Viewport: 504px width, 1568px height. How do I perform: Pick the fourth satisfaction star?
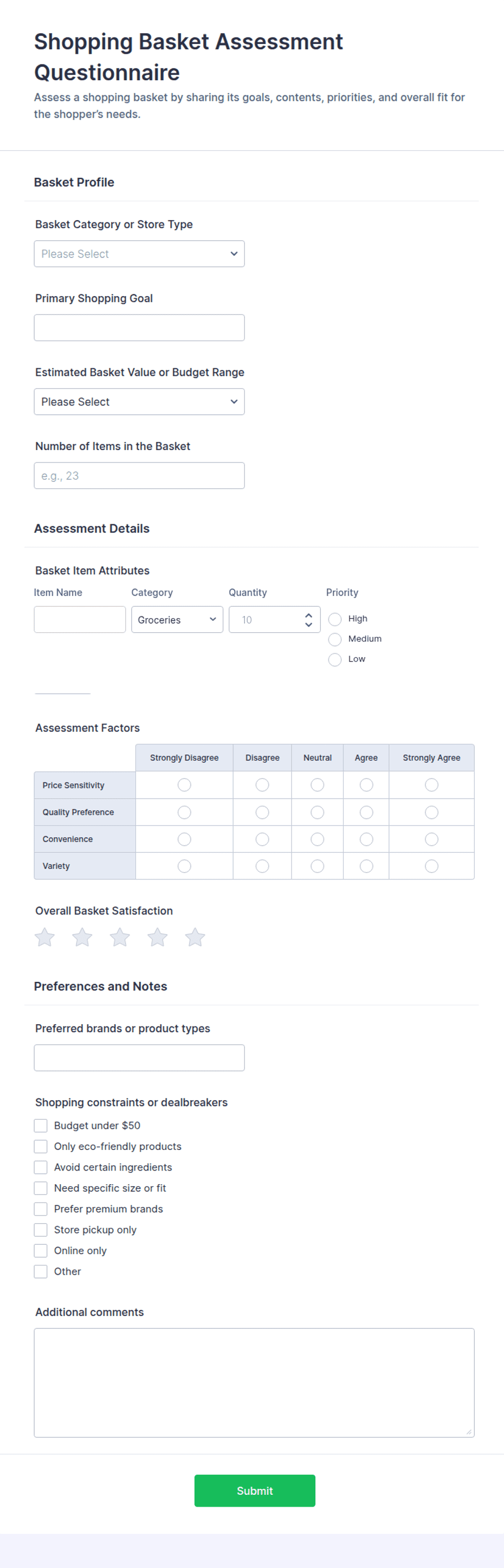tap(158, 937)
